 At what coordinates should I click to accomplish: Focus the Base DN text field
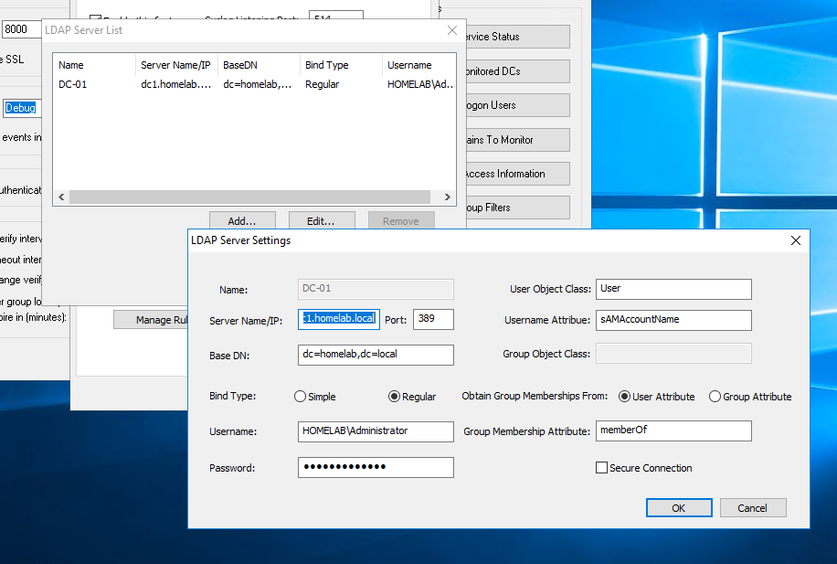pyautogui.click(x=375, y=355)
